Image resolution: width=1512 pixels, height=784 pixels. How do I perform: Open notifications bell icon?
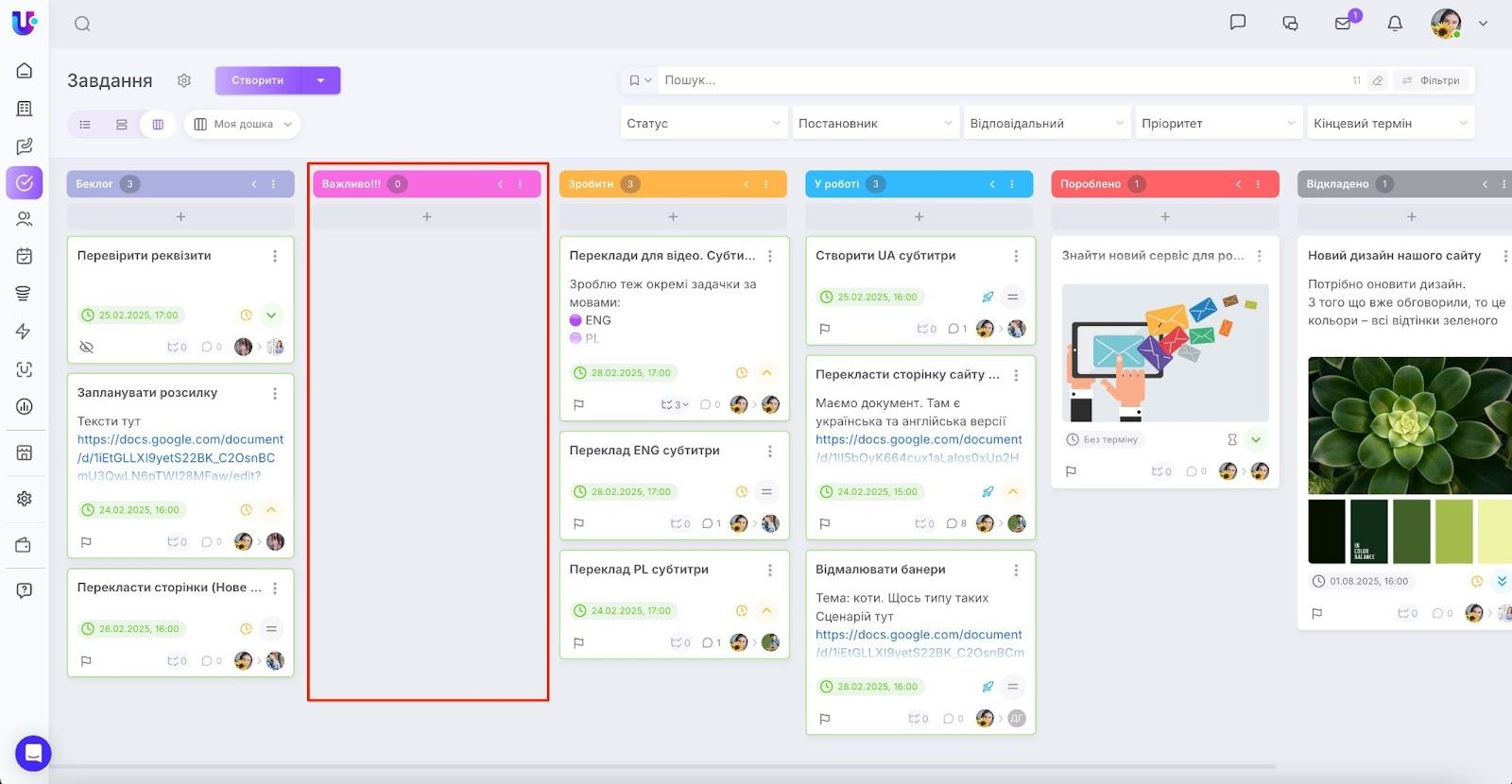tap(1395, 24)
